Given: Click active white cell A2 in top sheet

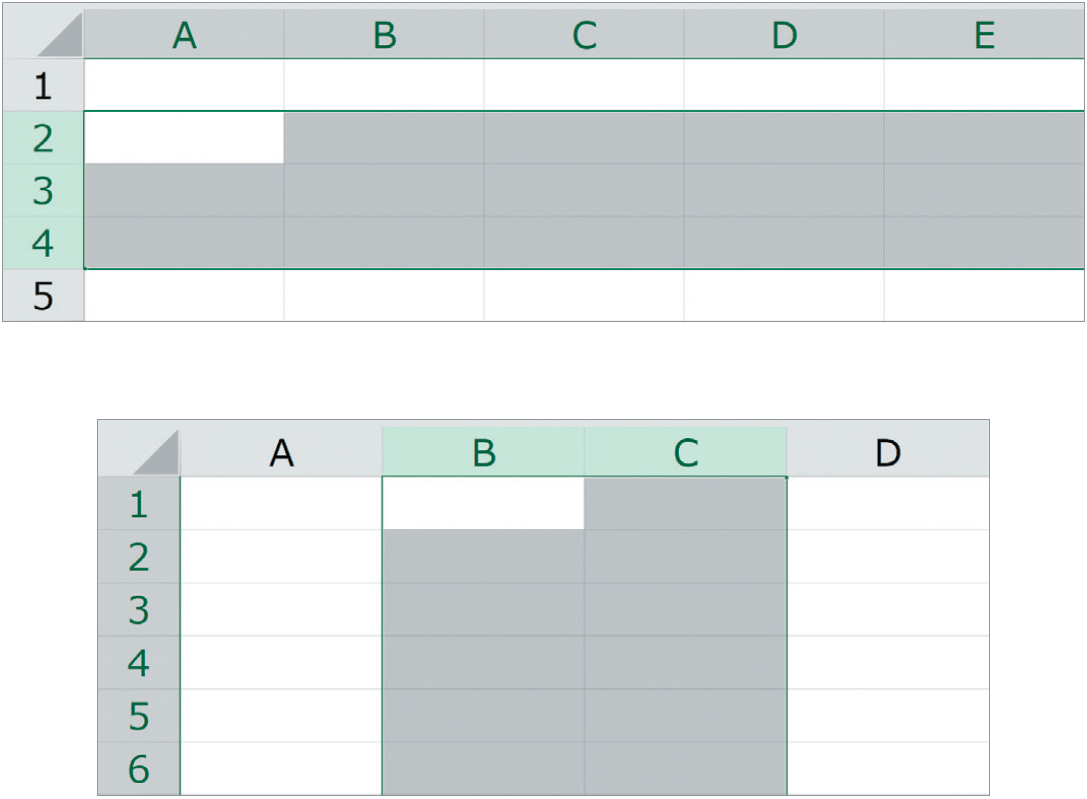Looking at the screenshot, I should (x=184, y=138).
